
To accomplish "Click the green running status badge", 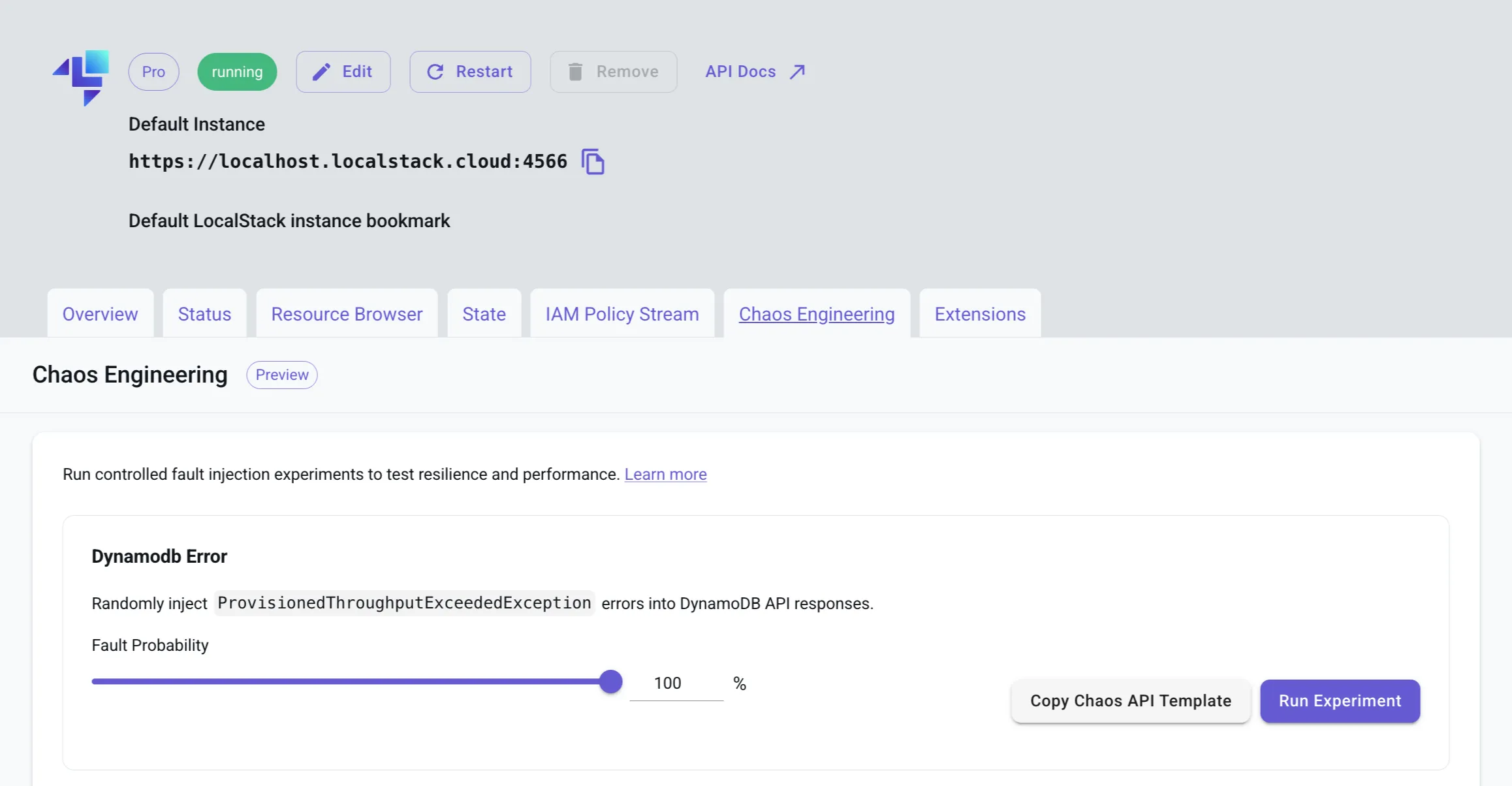I will coord(237,72).
